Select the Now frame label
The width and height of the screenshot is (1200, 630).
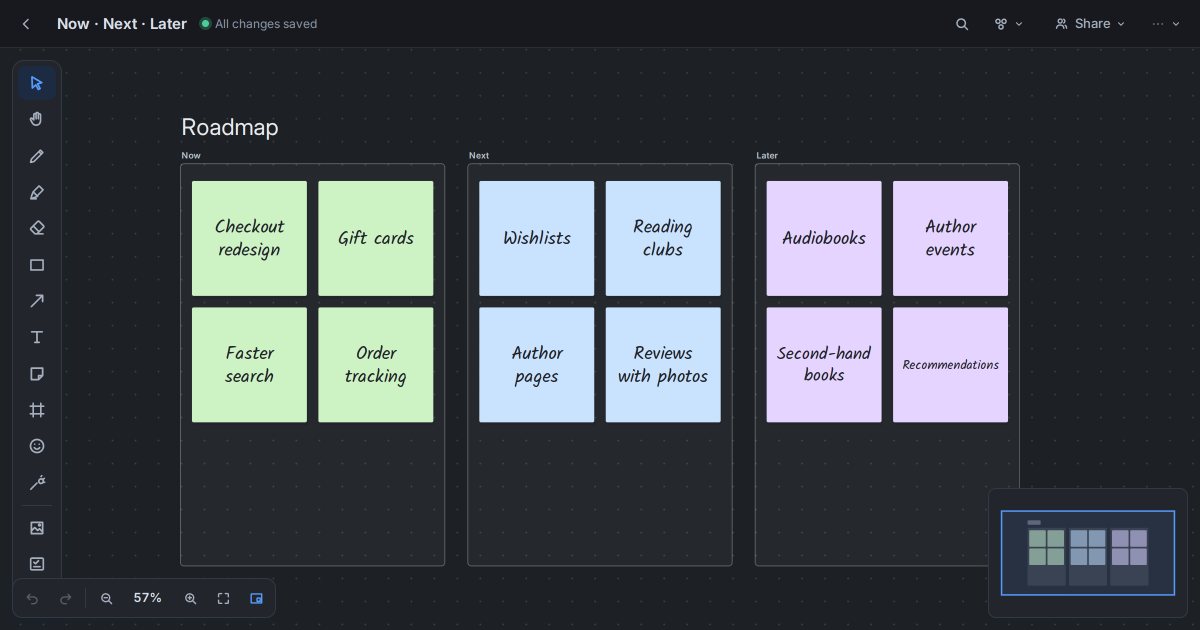point(191,155)
